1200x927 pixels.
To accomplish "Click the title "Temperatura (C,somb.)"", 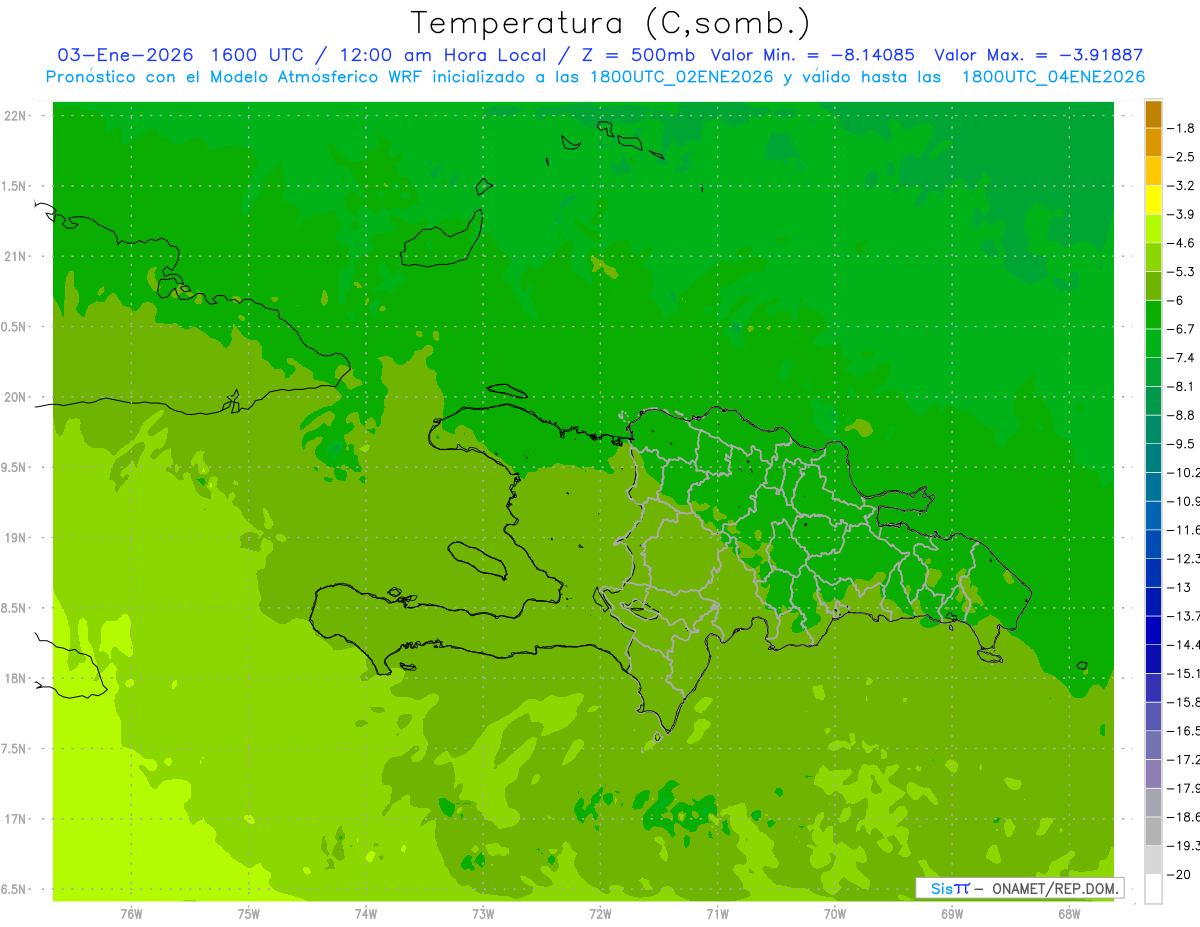I will click(x=611, y=22).
